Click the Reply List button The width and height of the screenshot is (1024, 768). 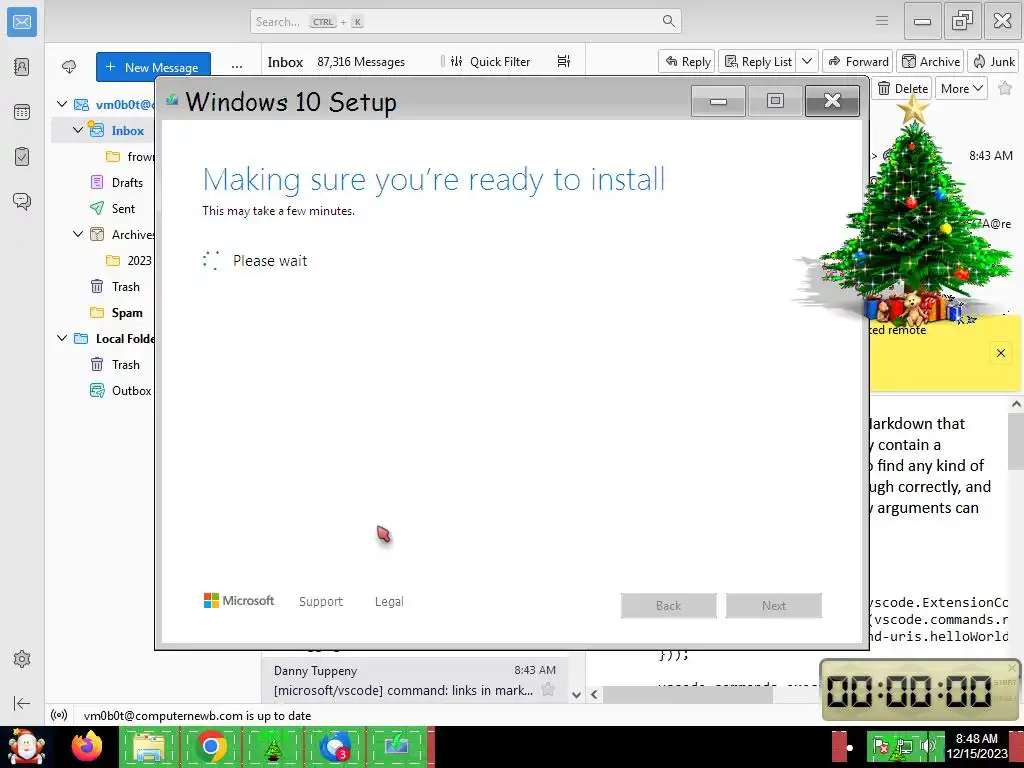pyautogui.click(x=758, y=61)
